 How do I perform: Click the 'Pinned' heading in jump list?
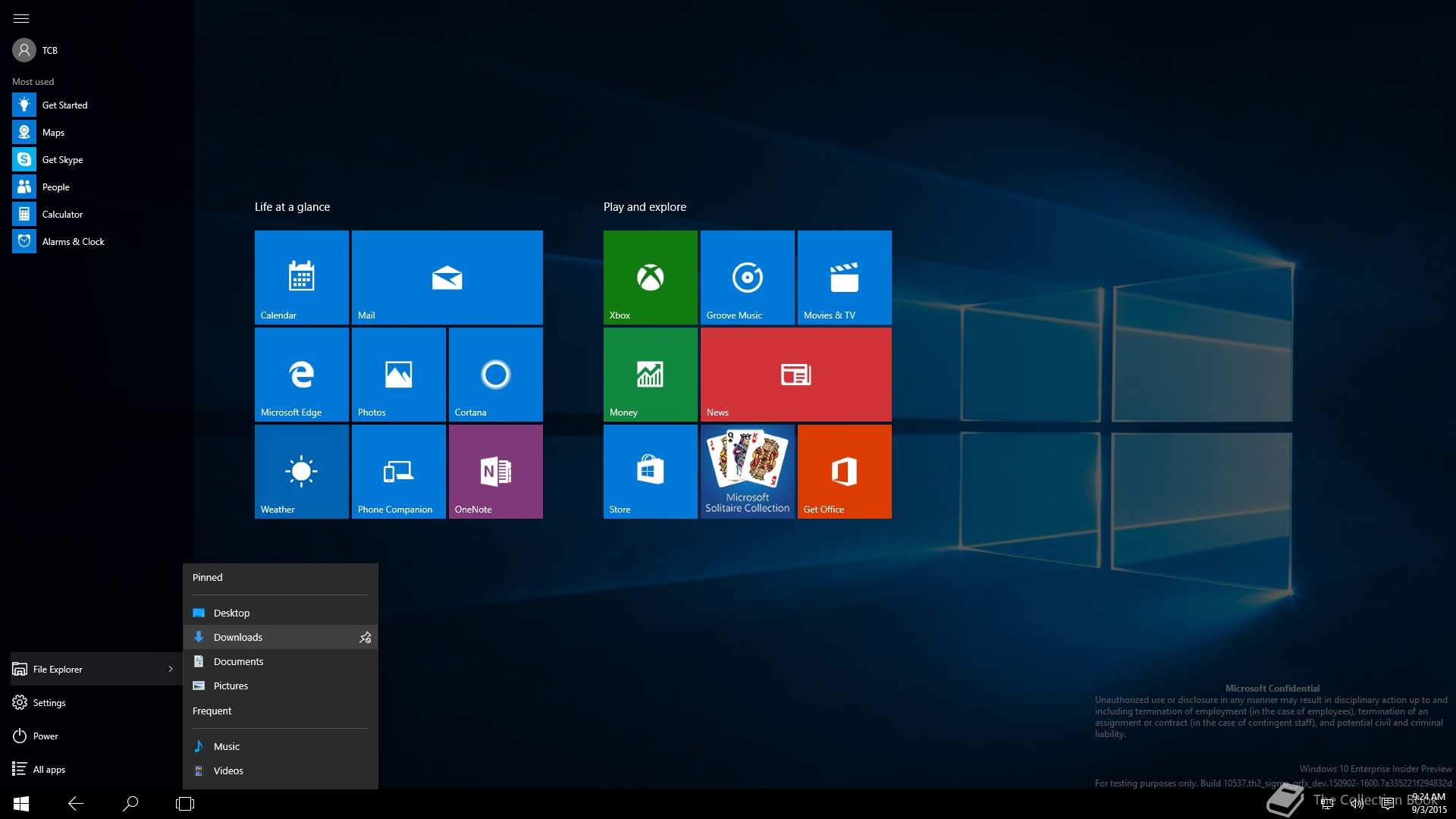click(x=208, y=577)
